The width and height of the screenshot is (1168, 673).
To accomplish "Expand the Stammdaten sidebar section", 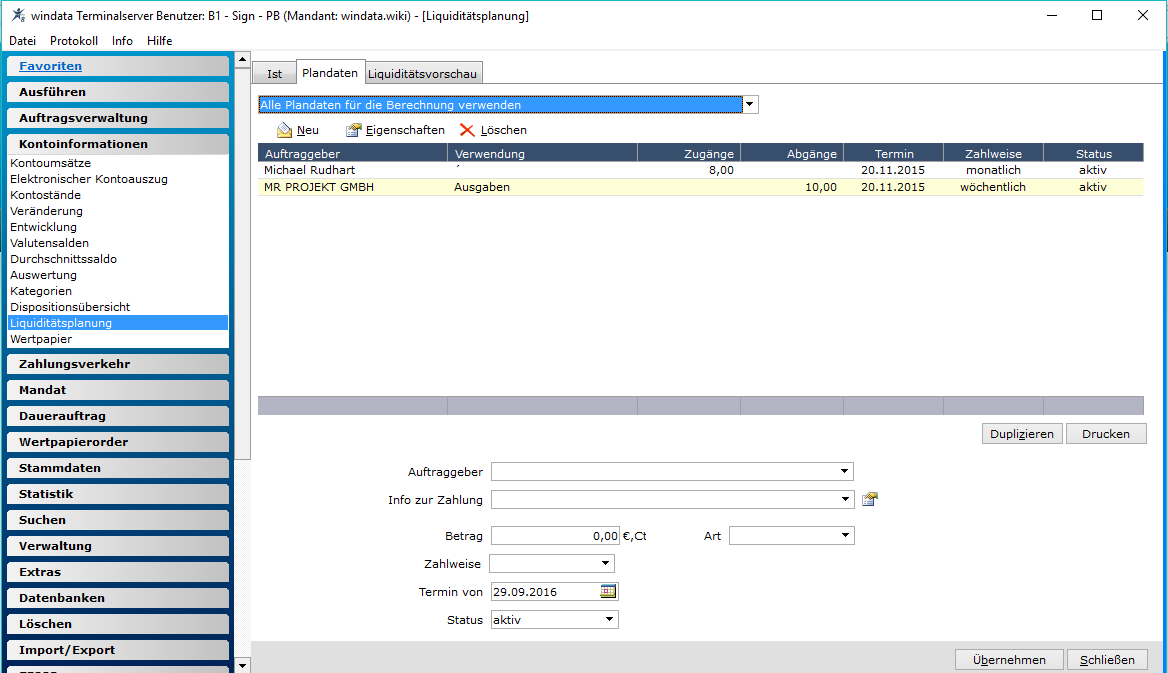I will click(118, 468).
